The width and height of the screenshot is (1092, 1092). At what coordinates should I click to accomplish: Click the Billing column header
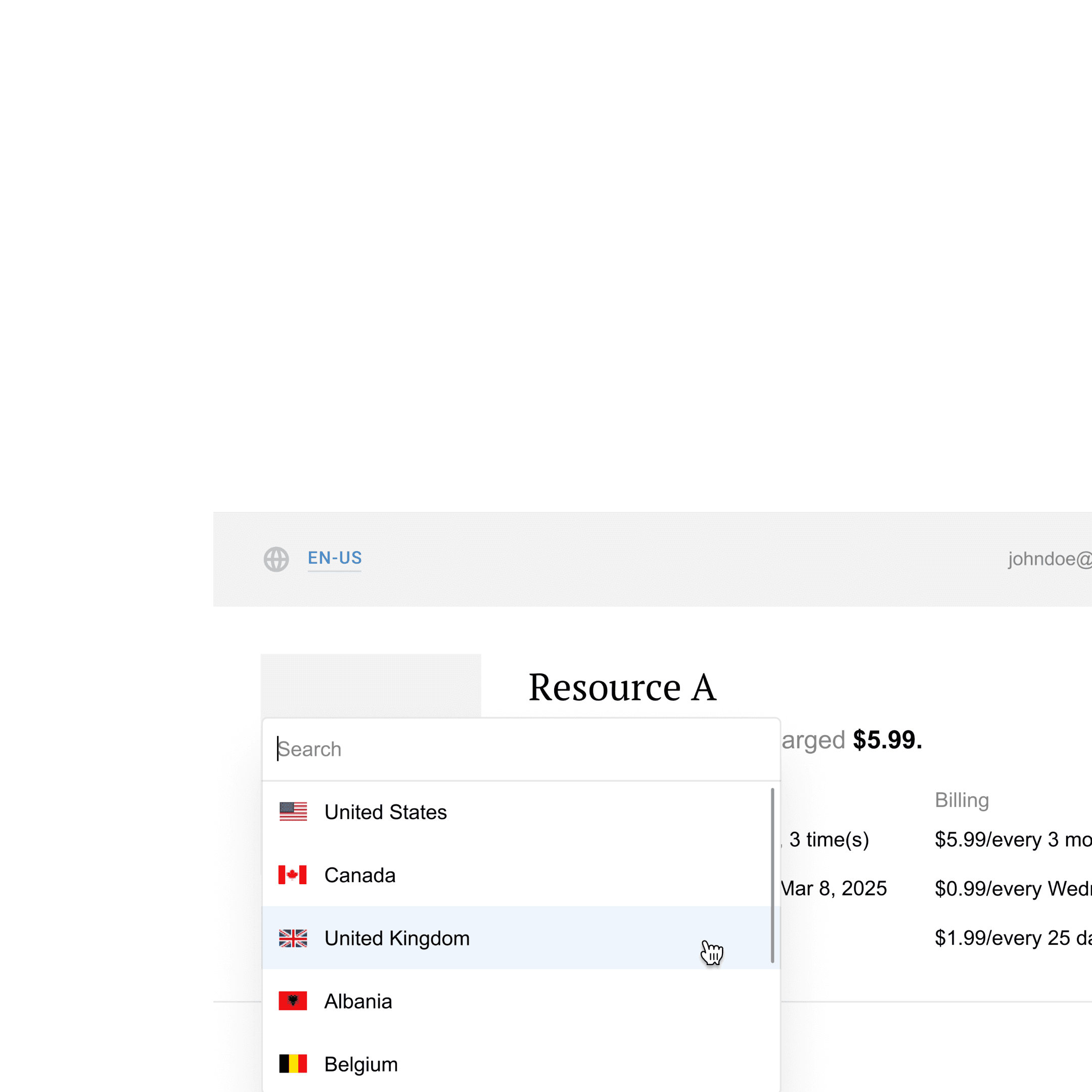[962, 800]
